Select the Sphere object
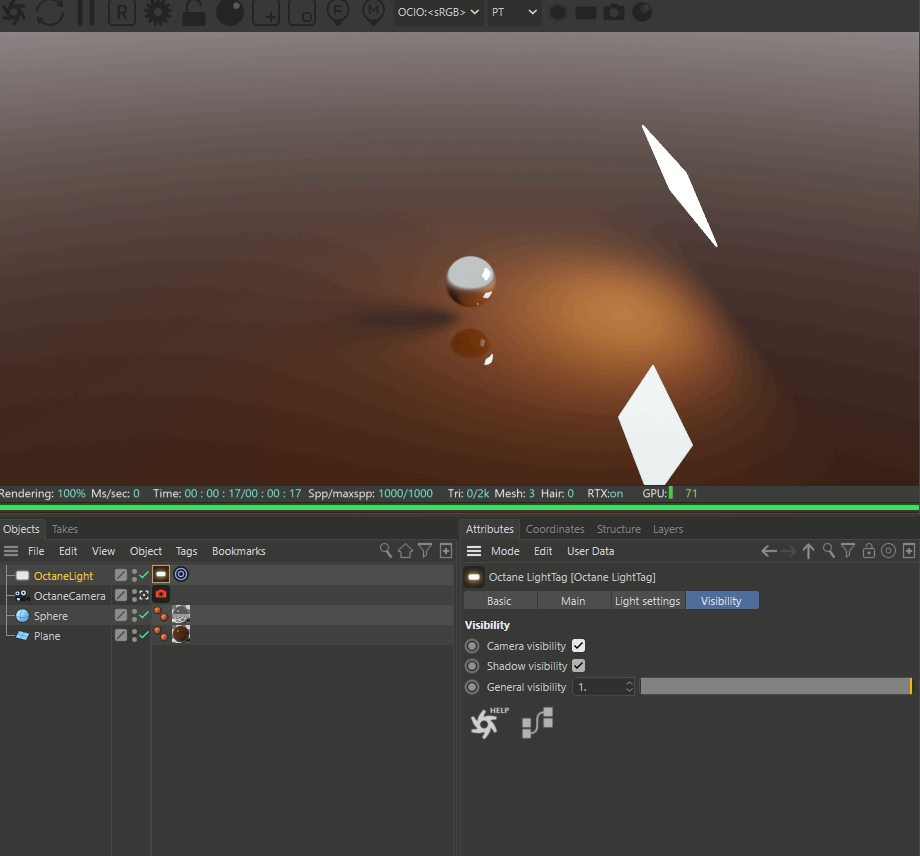The width and height of the screenshot is (920, 856). [x=50, y=615]
